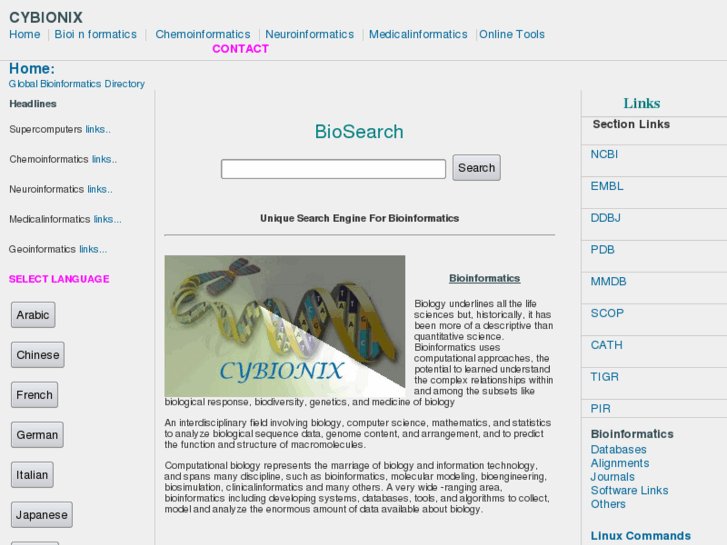This screenshot has width=727, height=545.
Task: Open Software Links in sidebar
Action: (629, 490)
